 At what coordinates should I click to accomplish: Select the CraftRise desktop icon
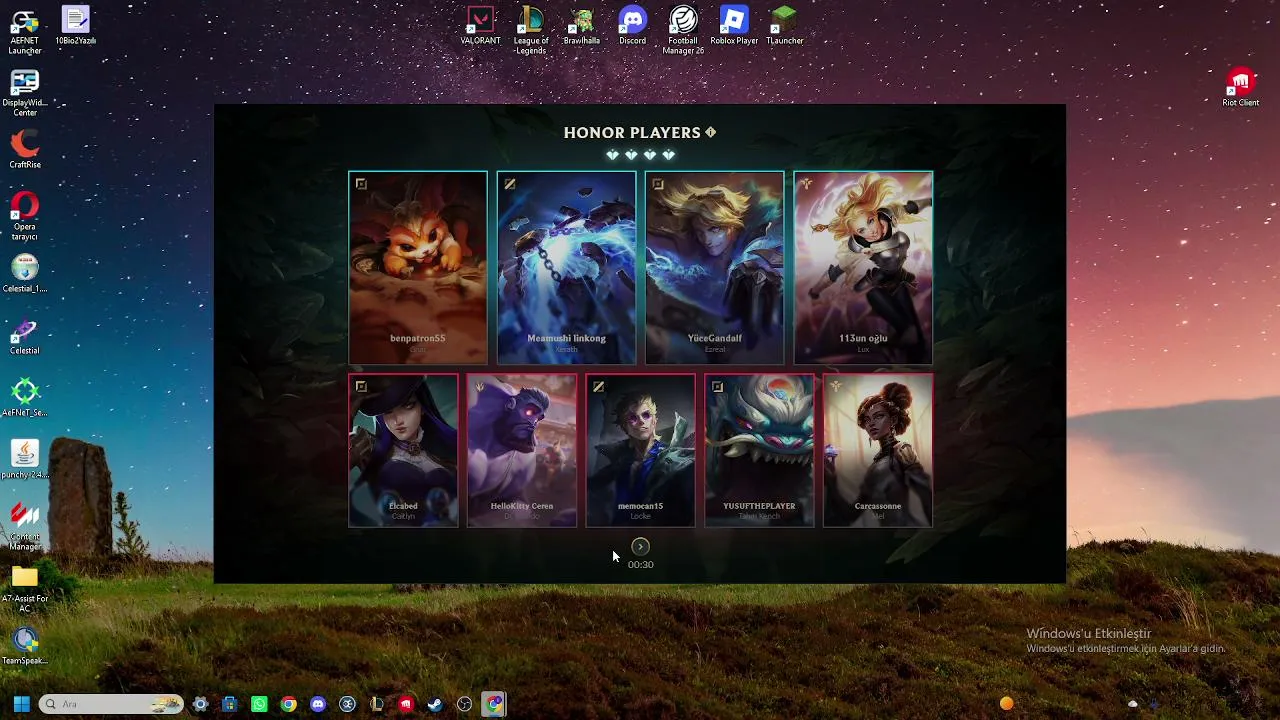pyautogui.click(x=25, y=150)
